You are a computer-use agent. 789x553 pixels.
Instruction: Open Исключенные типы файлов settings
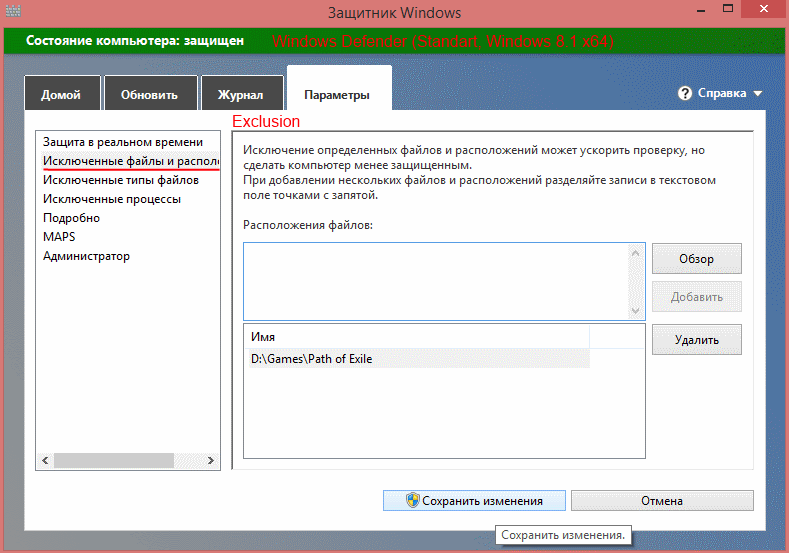tap(121, 180)
